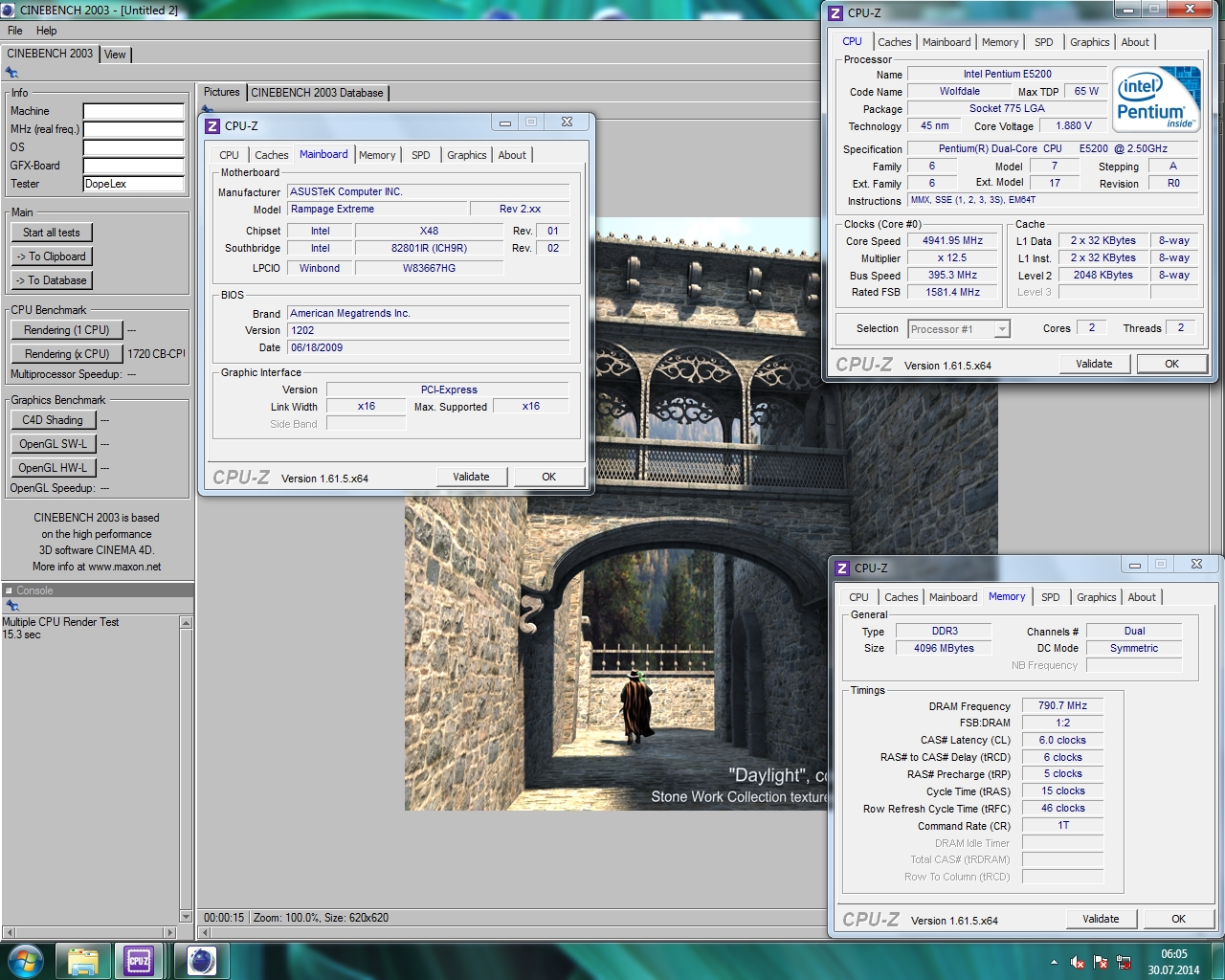Click the MHz (real freq.) input field
This screenshot has height=980, width=1225.
tap(133, 129)
